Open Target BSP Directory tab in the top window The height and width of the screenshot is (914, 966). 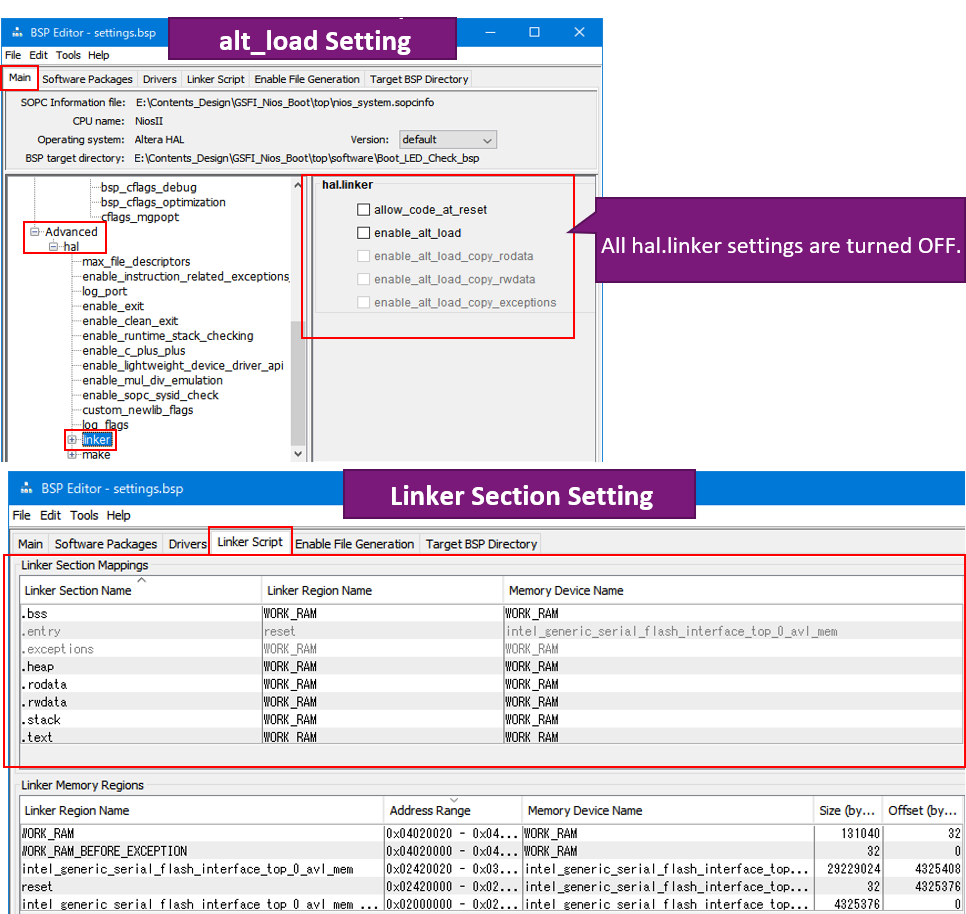point(419,79)
